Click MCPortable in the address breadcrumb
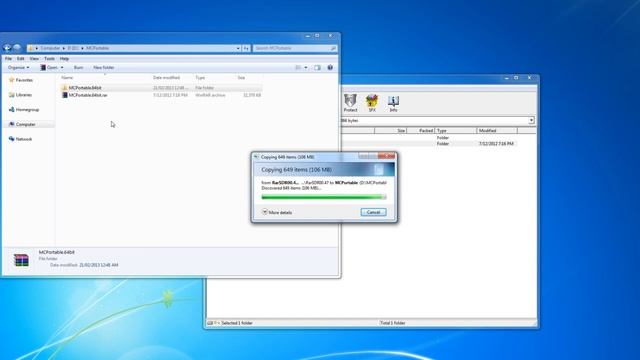Viewport: 640px width, 360px height. [98, 48]
